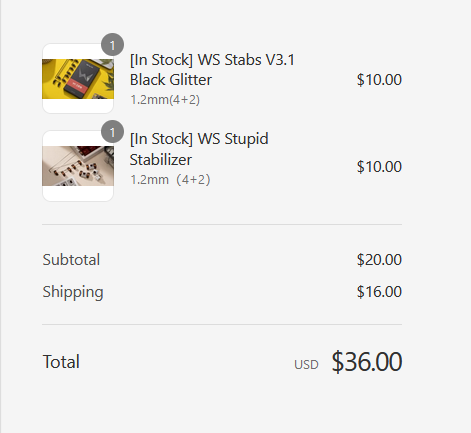Click the Total label
Screen dimensions: 471x433
pyautogui.click(x=61, y=362)
